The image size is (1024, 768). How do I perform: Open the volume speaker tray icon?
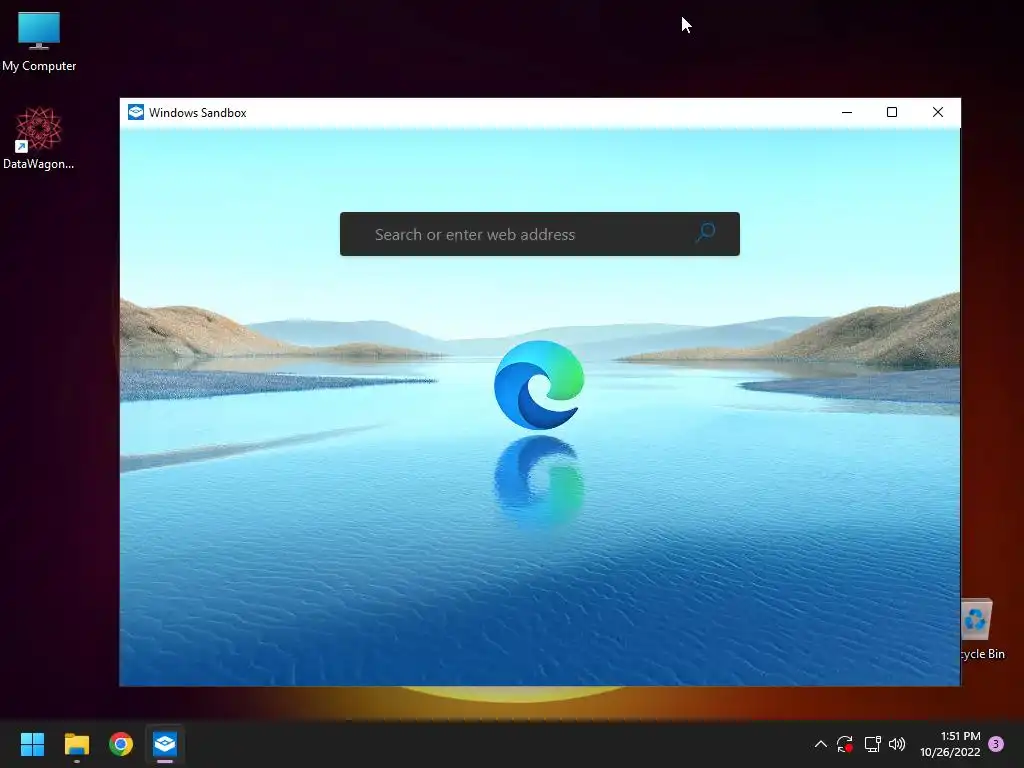click(x=897, y=744)
